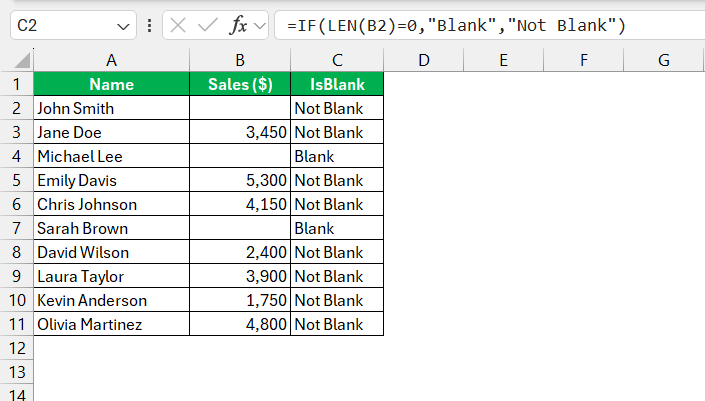Screen dimensions: 705x401
Task: Select the sales value 4,150
Action: click(x=240, y=204)
